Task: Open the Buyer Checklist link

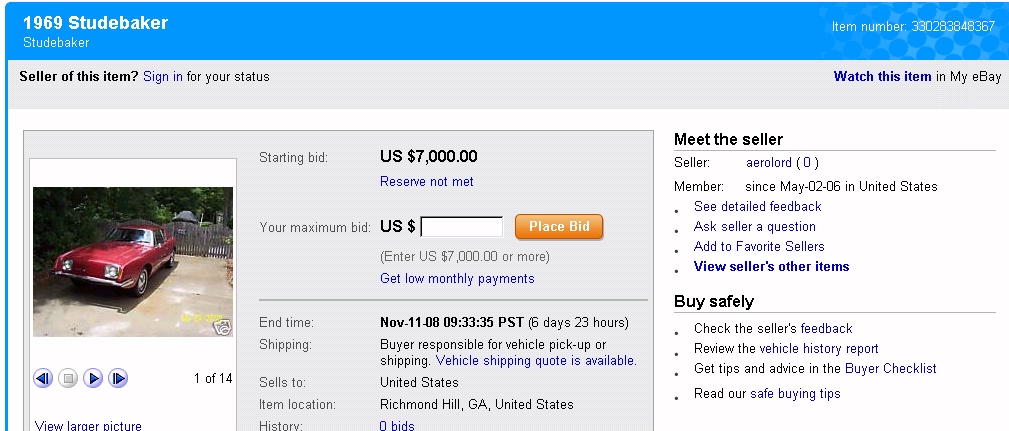Action: pos(891,369)
